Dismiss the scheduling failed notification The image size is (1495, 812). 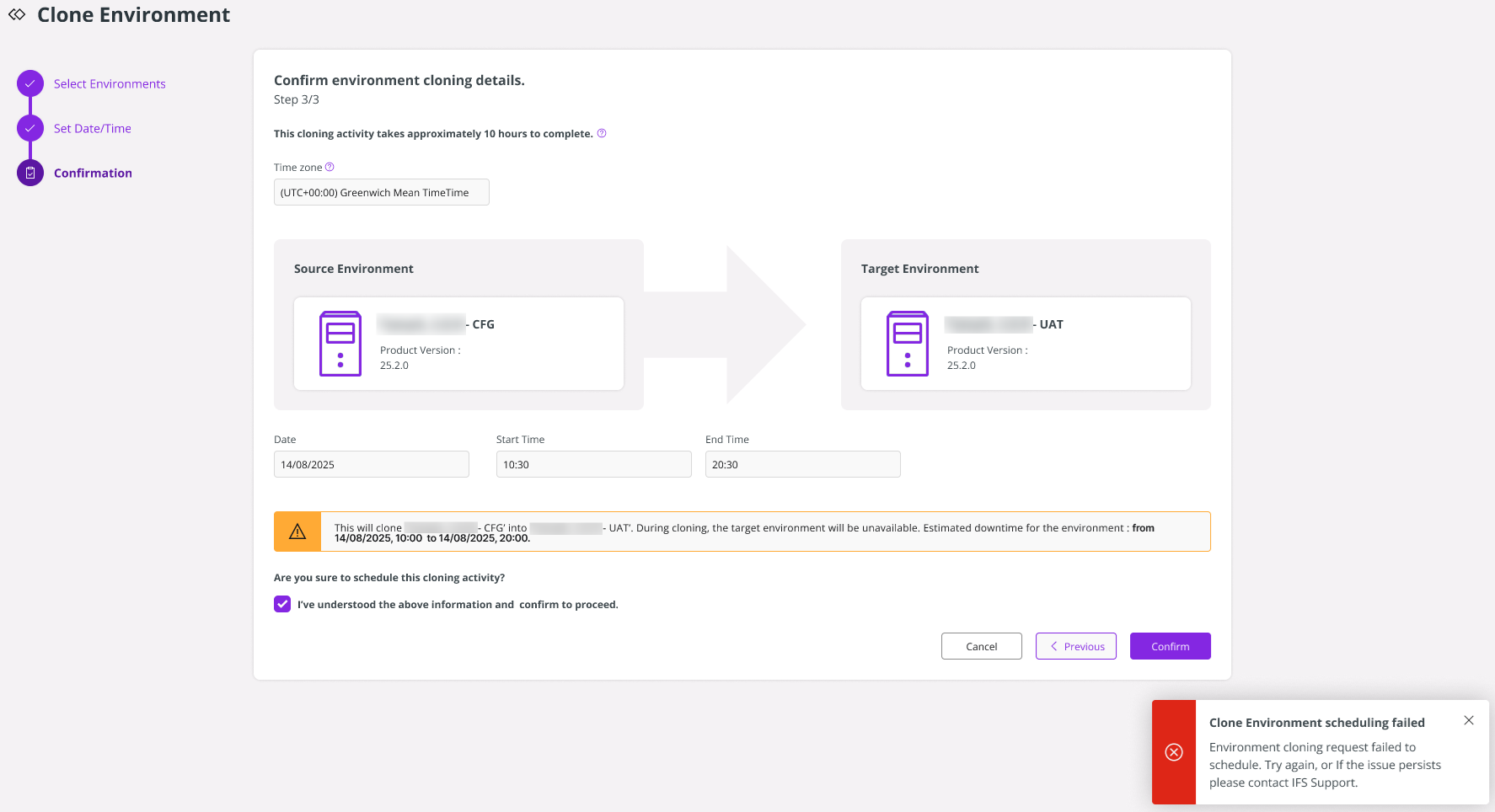pyautogui.click(x=1469, y=720)
